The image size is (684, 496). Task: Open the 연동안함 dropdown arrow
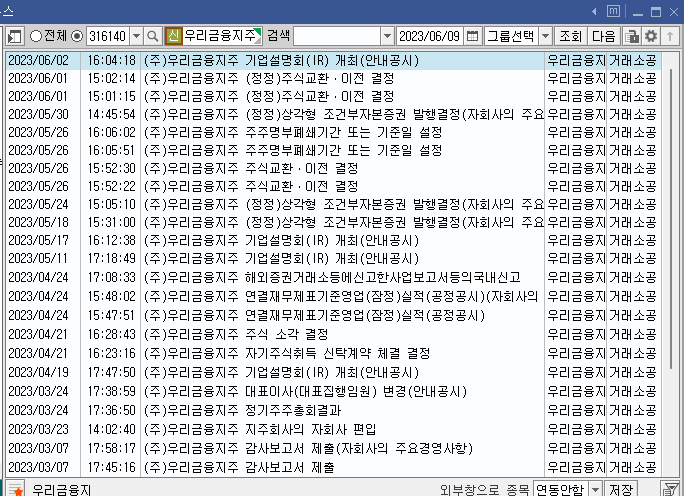[595, 489]
